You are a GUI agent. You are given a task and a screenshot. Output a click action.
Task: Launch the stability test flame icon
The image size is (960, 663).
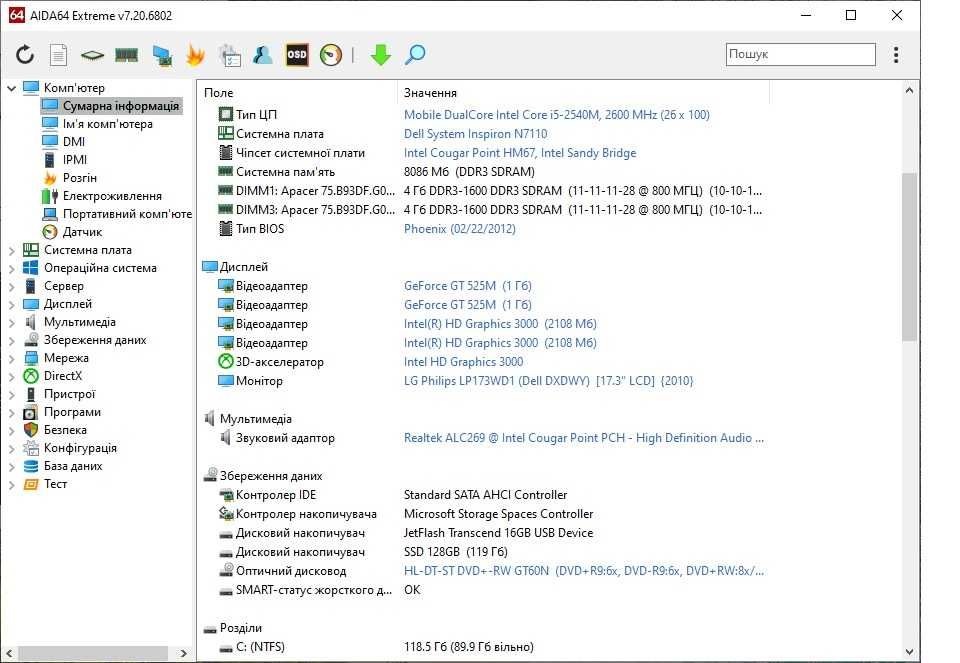pos(195,55)
